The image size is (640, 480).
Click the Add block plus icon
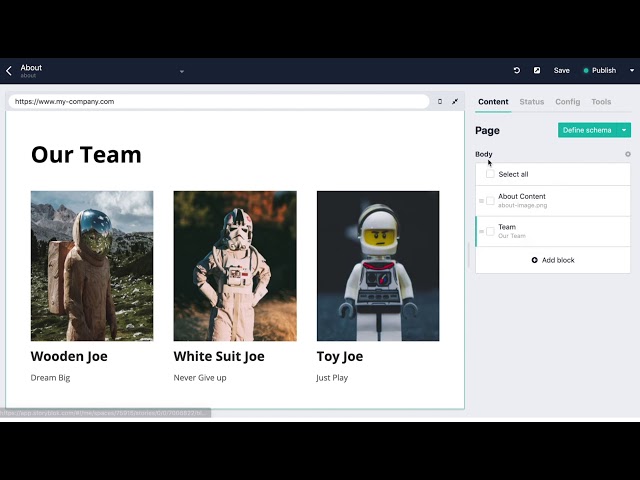tap(534, 260)
